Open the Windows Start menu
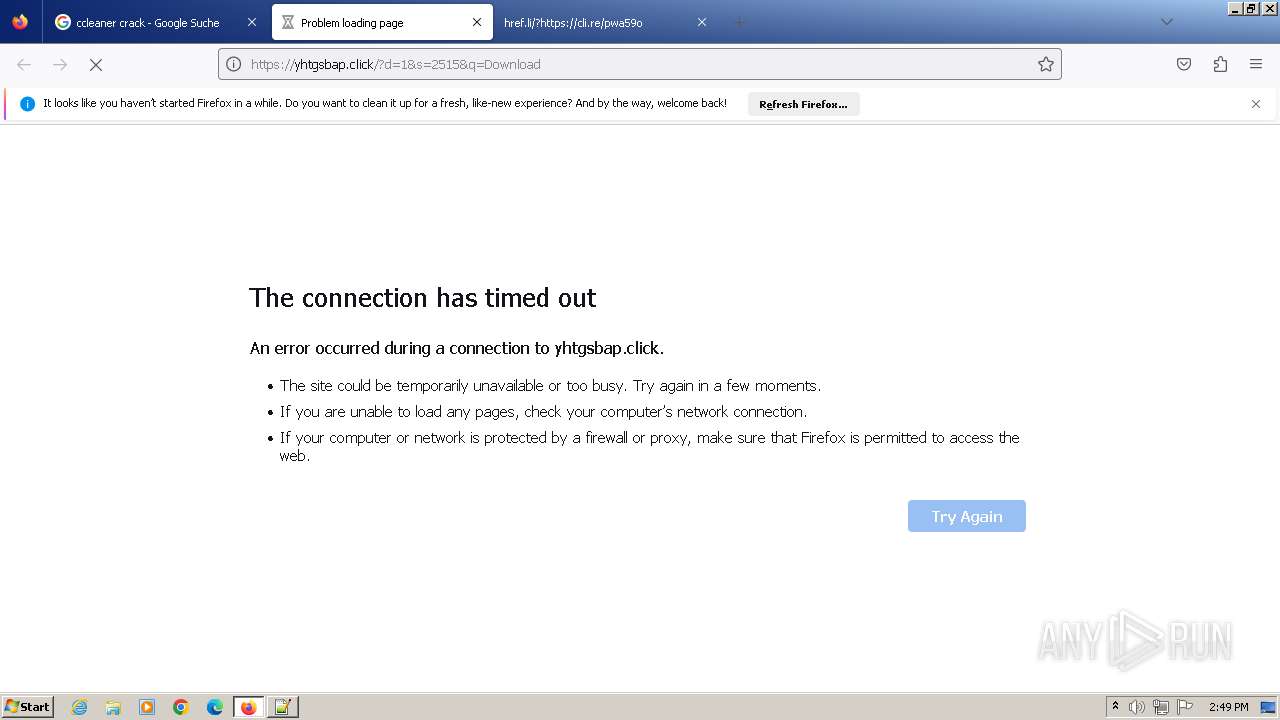 pos(28,707)
